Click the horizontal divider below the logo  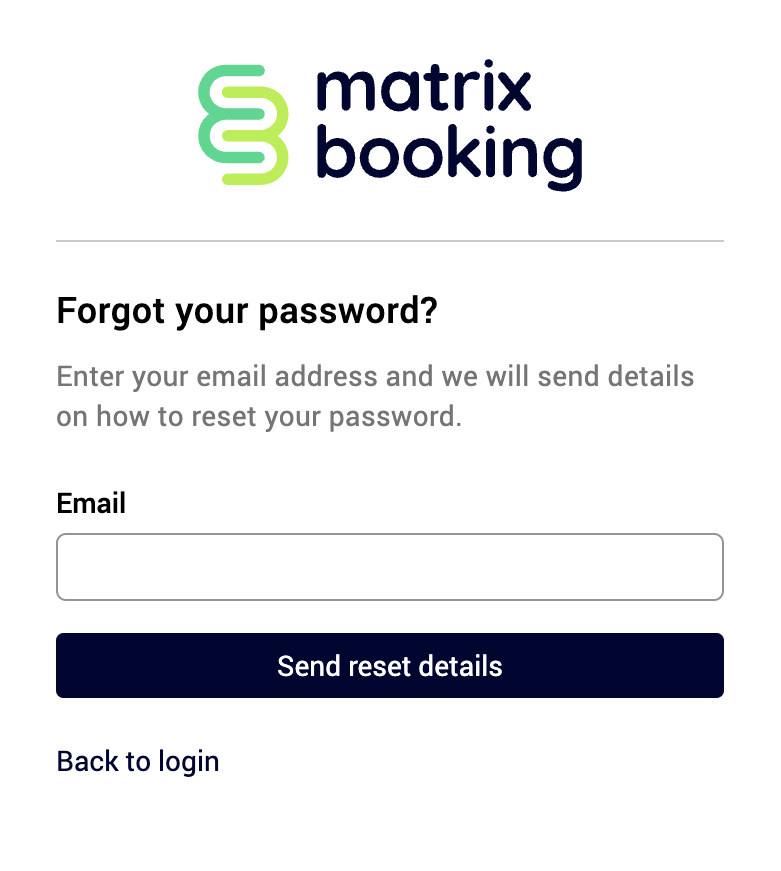pos(390,239)
